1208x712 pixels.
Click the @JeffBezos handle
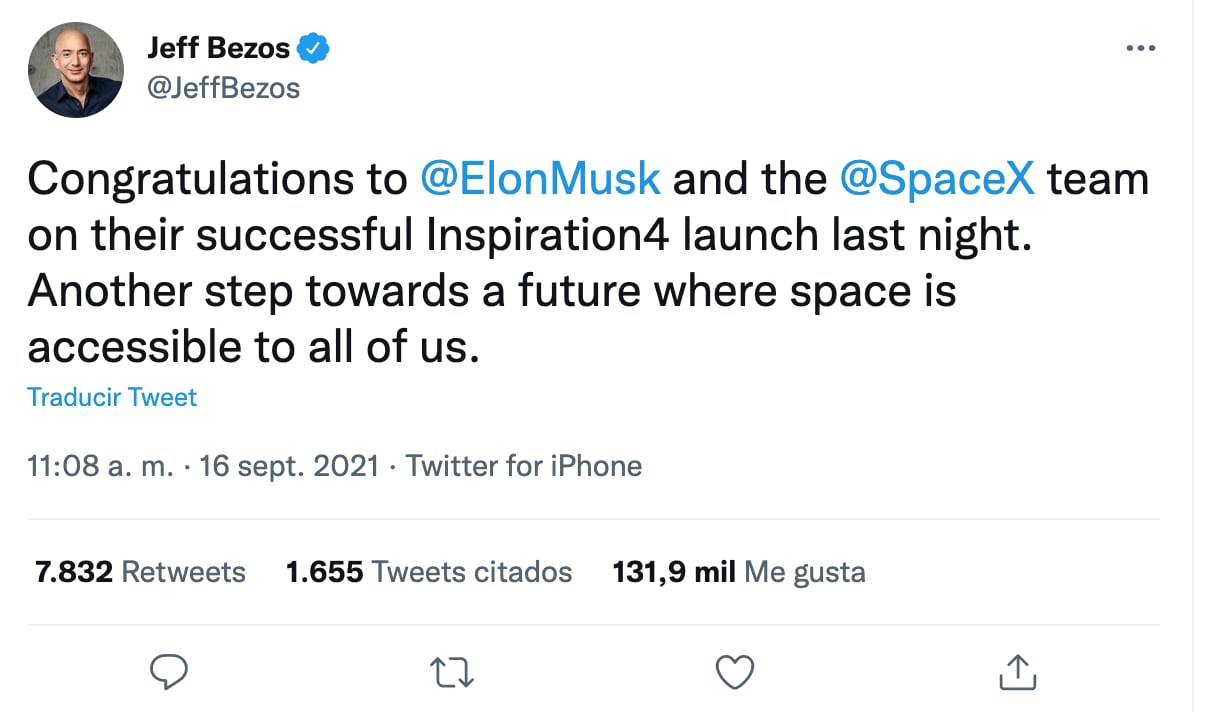pos(222,88)
